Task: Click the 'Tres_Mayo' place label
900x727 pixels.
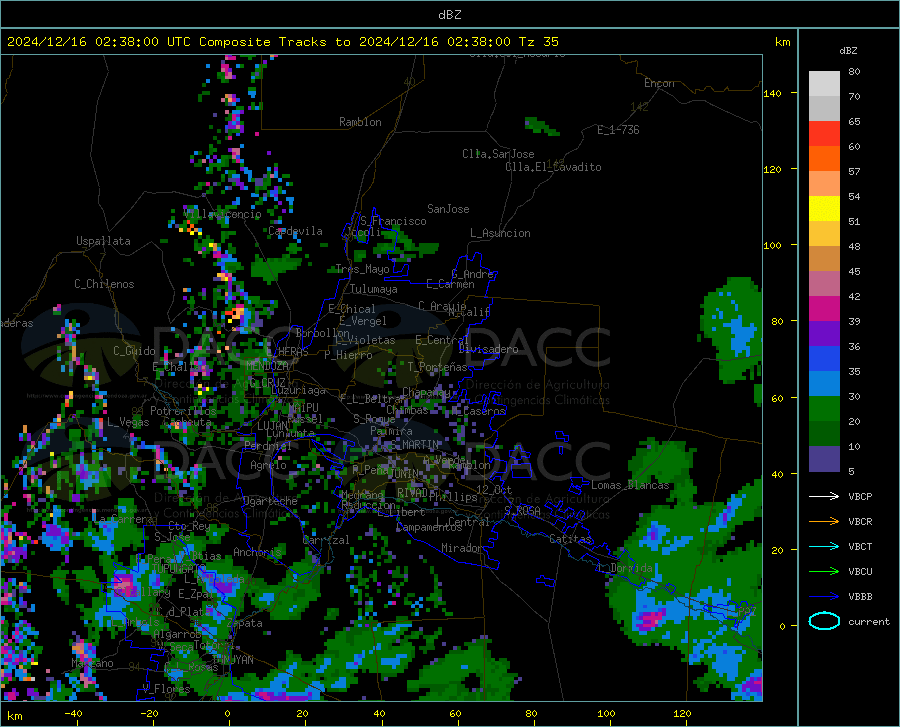Action: tap(362, 269)
